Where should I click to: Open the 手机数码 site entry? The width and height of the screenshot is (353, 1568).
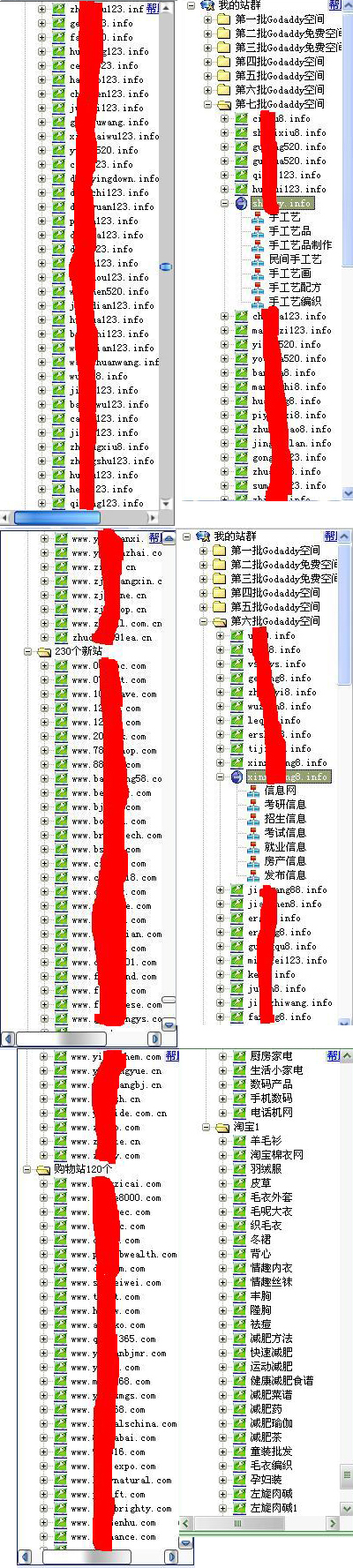(271, 1099)
